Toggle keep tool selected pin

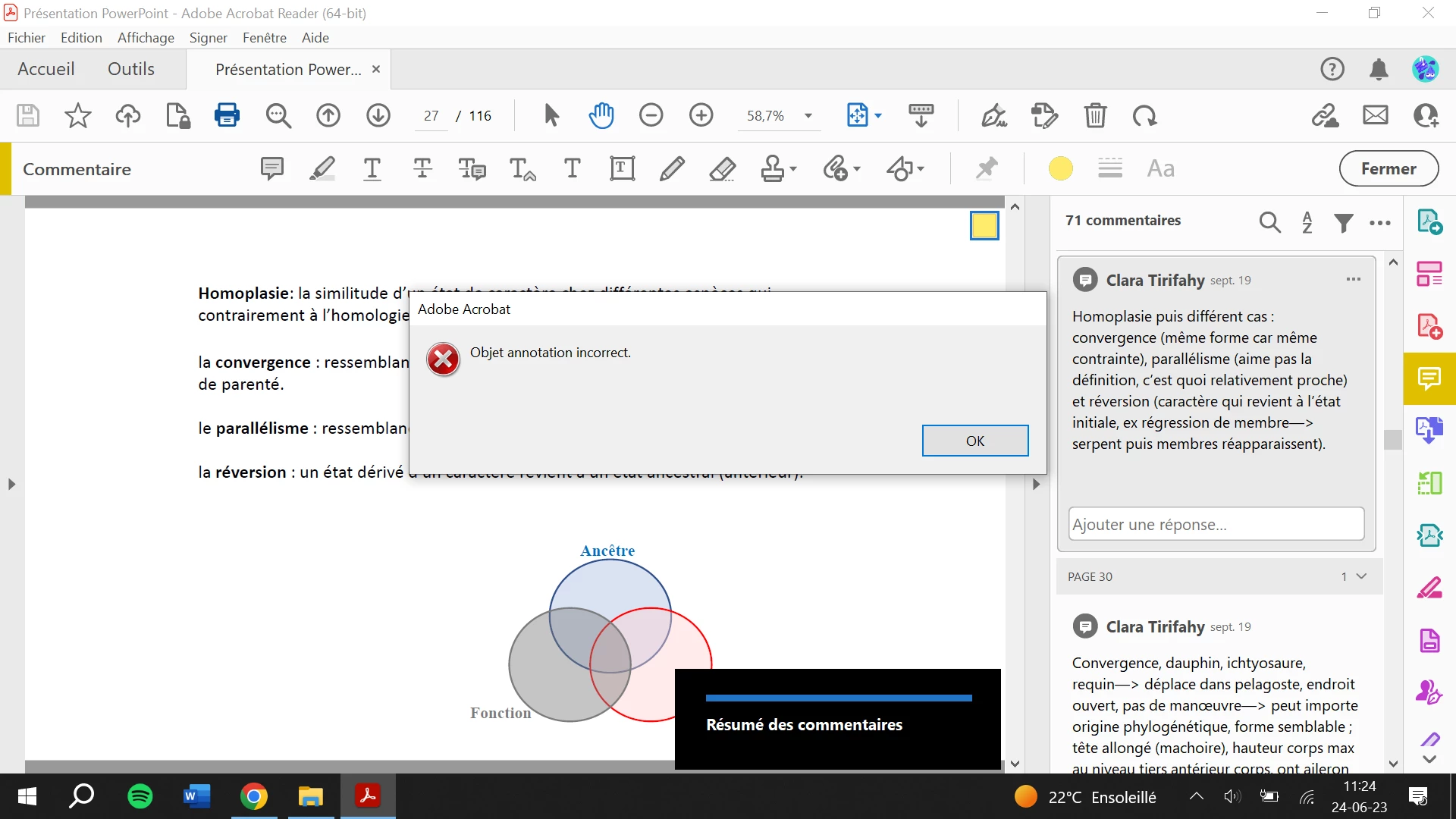pyautogui.click(x=987, y=168)
